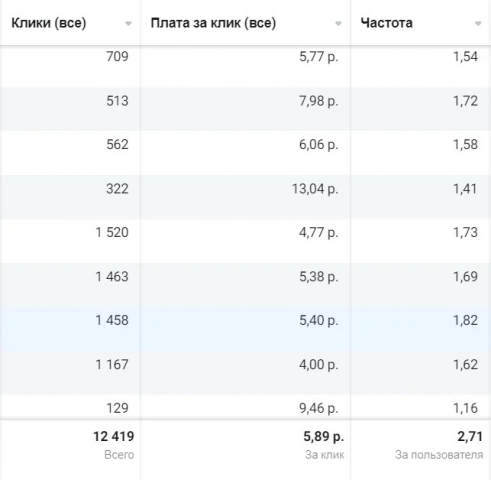Click the Всего label
This screenshot has width=491, height=480.
tap(119, 455)
